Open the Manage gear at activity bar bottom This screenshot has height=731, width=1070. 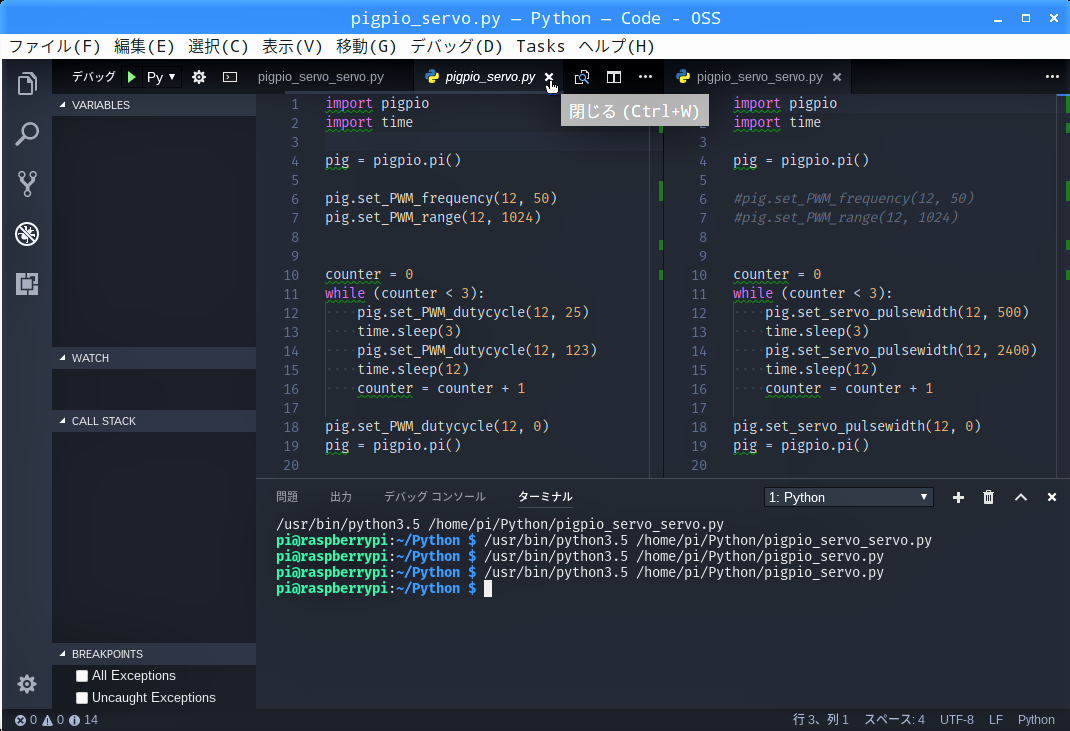27,684
